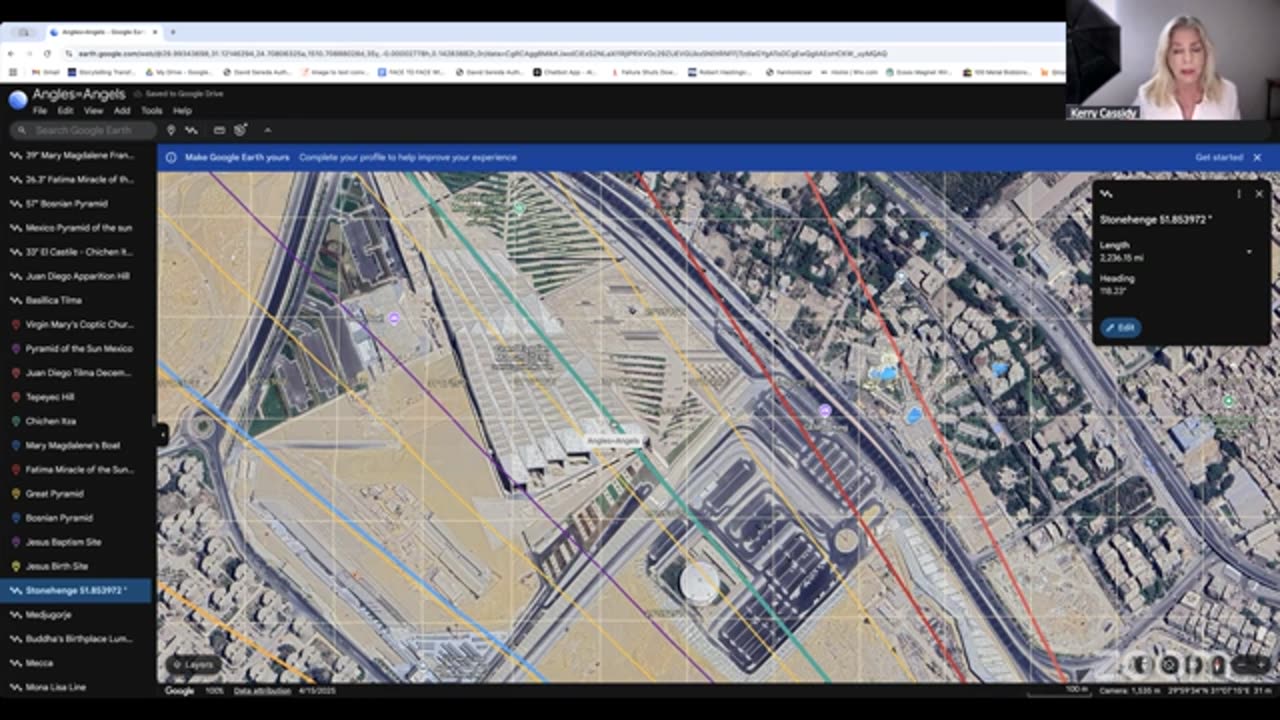The height and width of the screenshot is (720, 1280).
Task: Open the Help menu
Action: (182, 111)
